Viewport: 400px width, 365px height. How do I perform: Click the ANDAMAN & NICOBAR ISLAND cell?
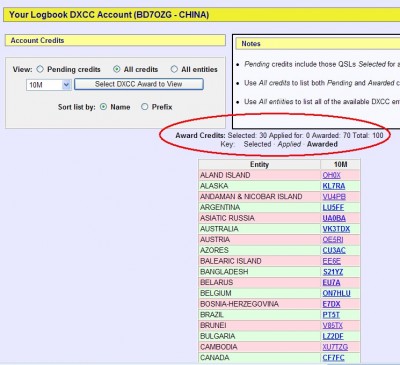coord(259,197)
